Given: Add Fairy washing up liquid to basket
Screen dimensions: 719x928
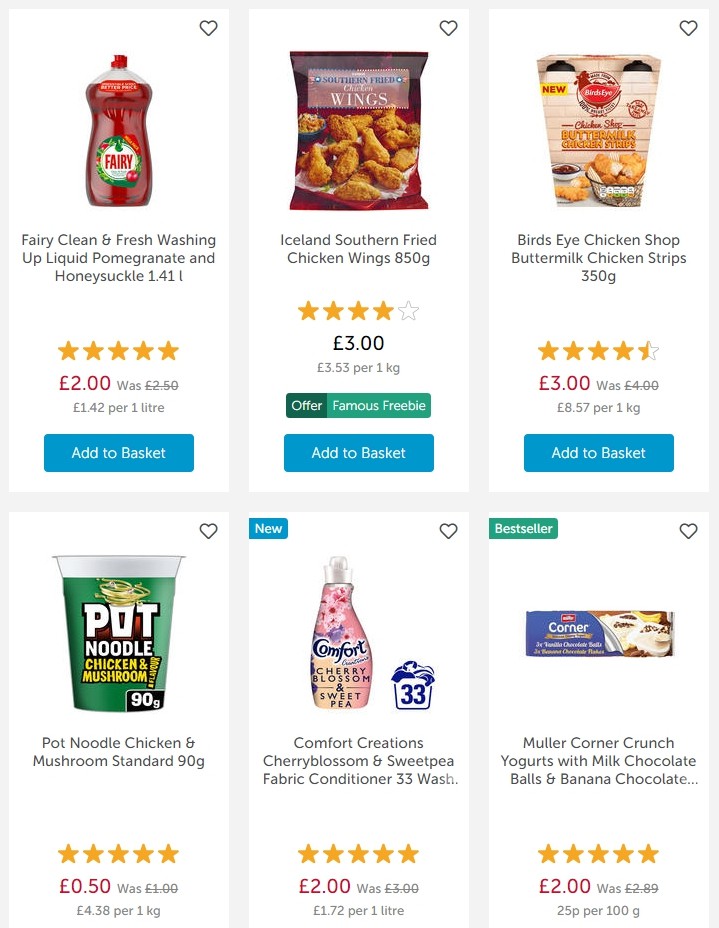Looking at the screenshot, I should click(x=118, y=452).
